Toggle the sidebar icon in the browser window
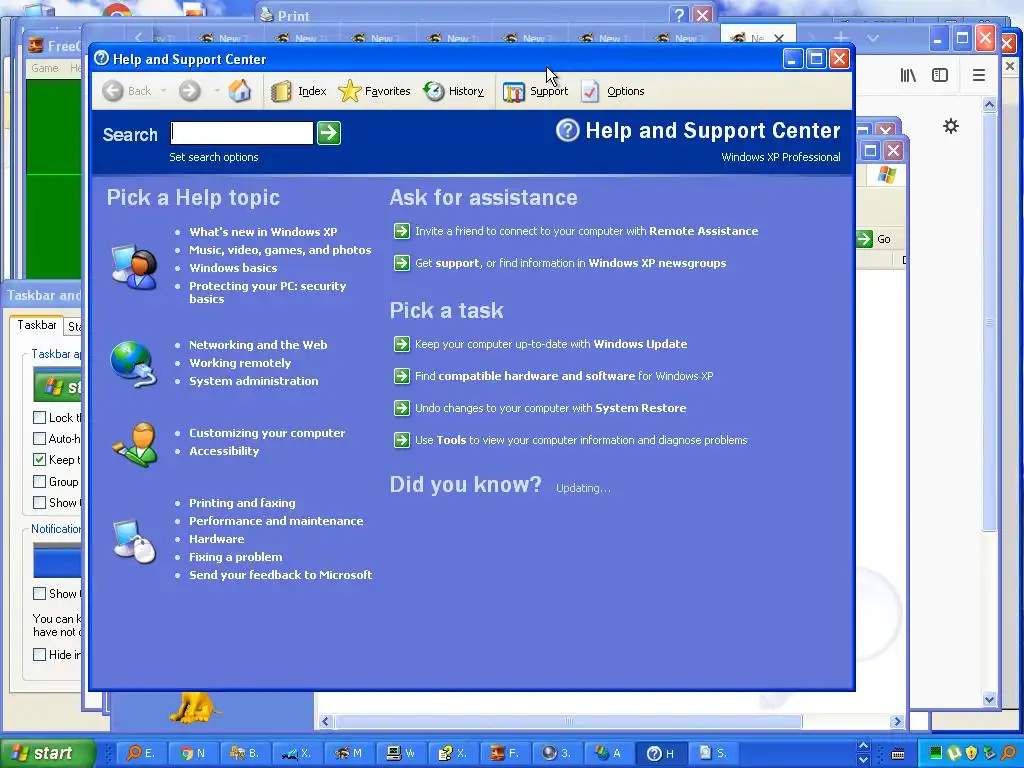The width and height of the screenshot is (1024, 768). coord(940,75)
